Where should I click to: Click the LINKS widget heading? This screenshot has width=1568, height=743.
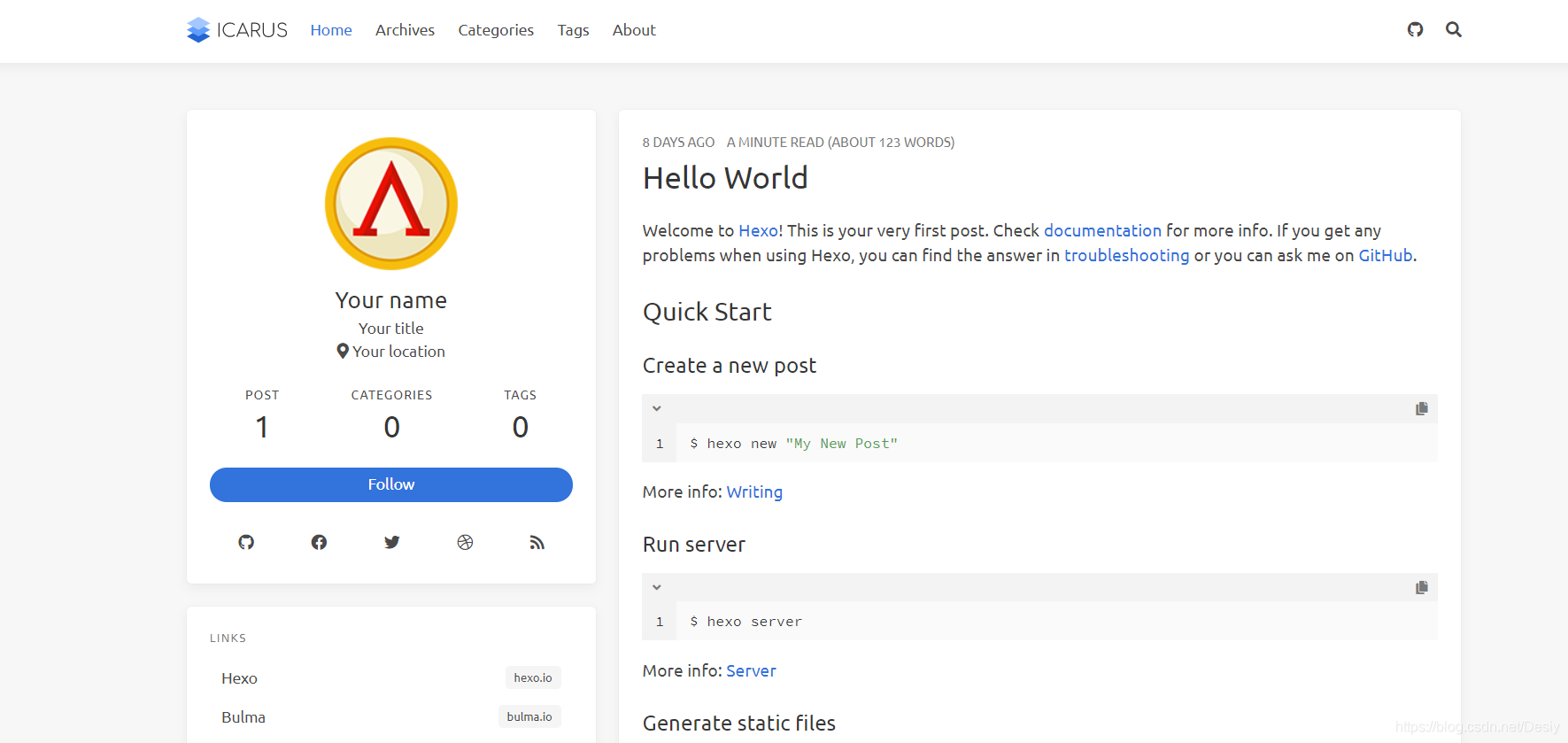pyautogui.click(x=228, y=639)
